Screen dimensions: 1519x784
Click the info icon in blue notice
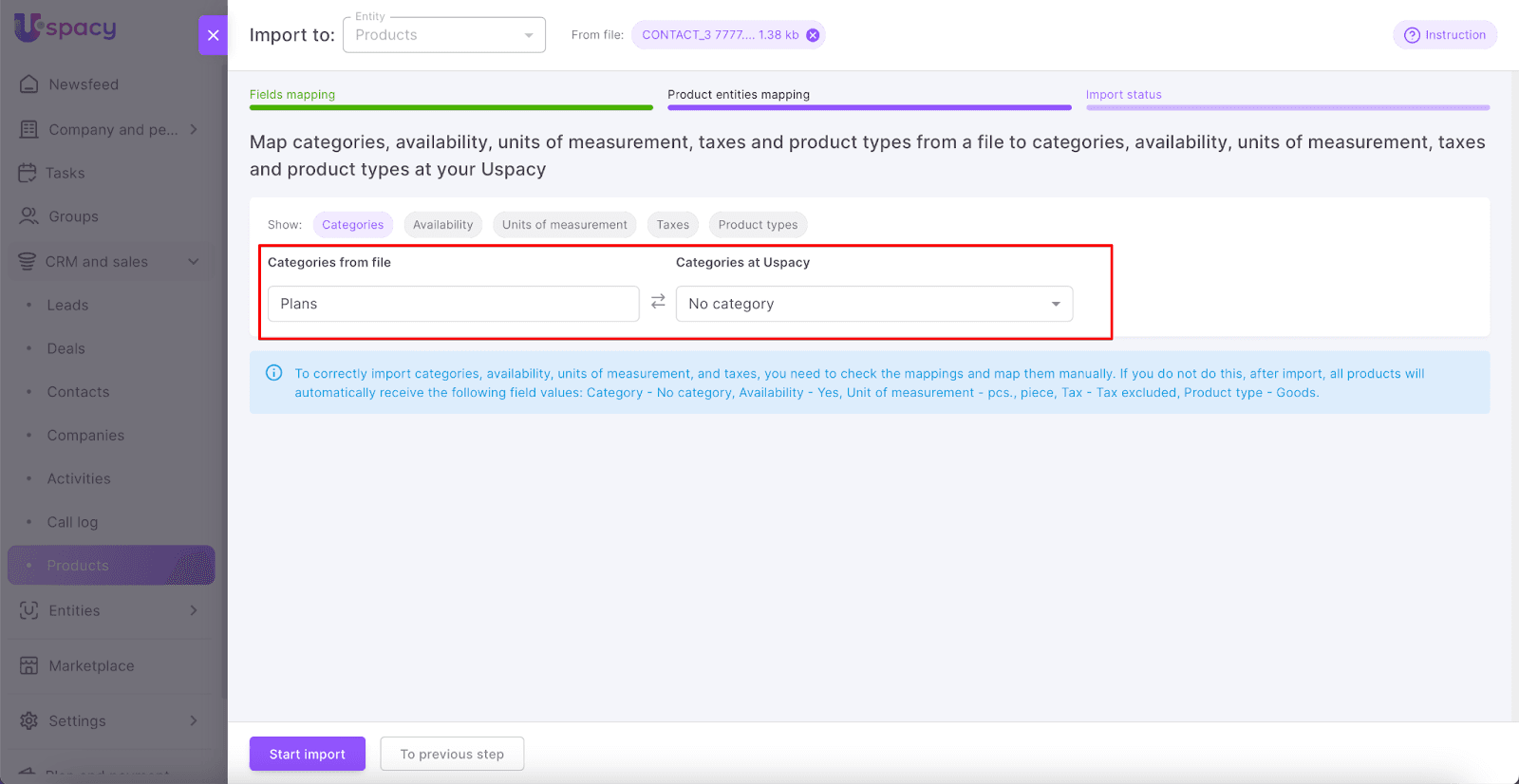click(x=274, y=373)
